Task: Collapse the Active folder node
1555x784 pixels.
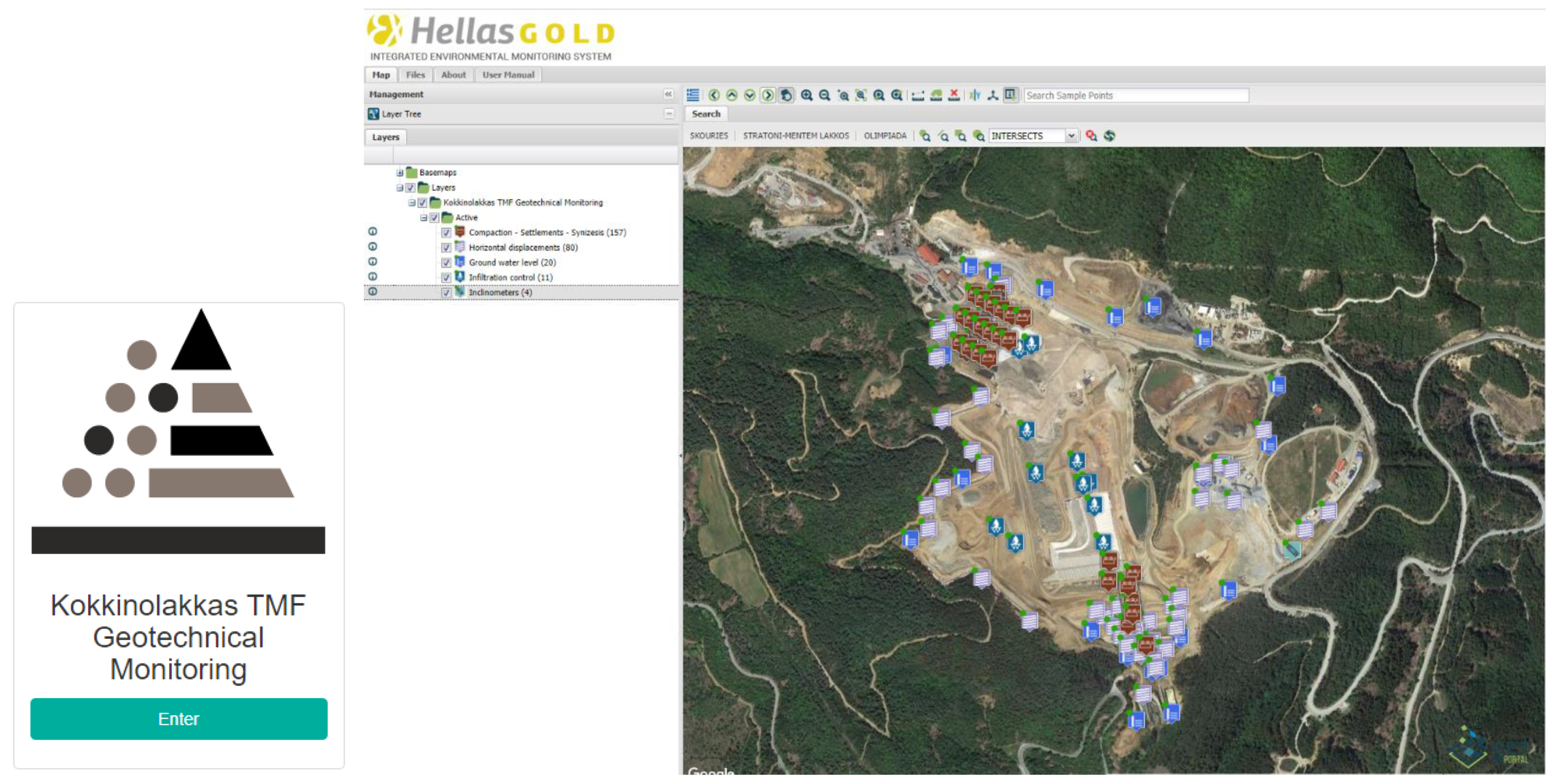Action: pyautogui.click(x=423, y=218)
